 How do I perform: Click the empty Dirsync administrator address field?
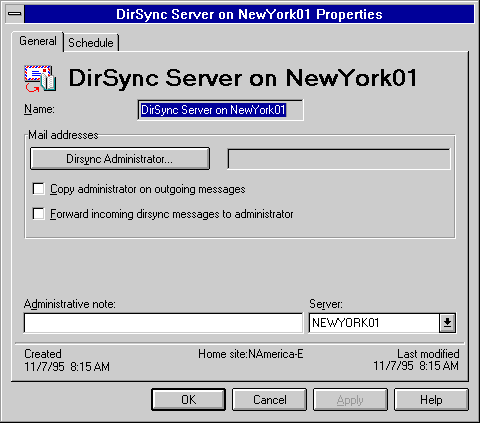click(339, 159)
